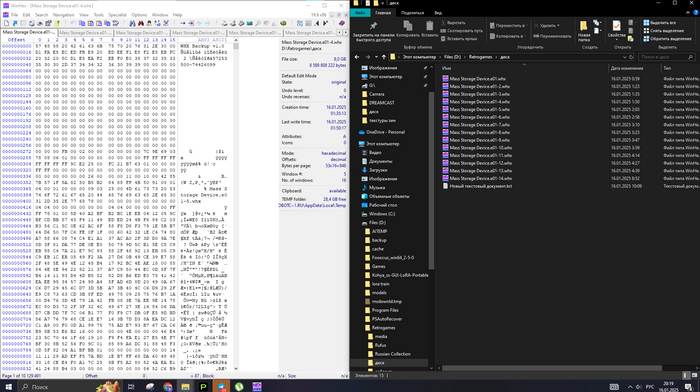Viewport: 700px width, 392px height.
Task: Click the Undo icon in WinHex toolbar
Action: point(73,23)
